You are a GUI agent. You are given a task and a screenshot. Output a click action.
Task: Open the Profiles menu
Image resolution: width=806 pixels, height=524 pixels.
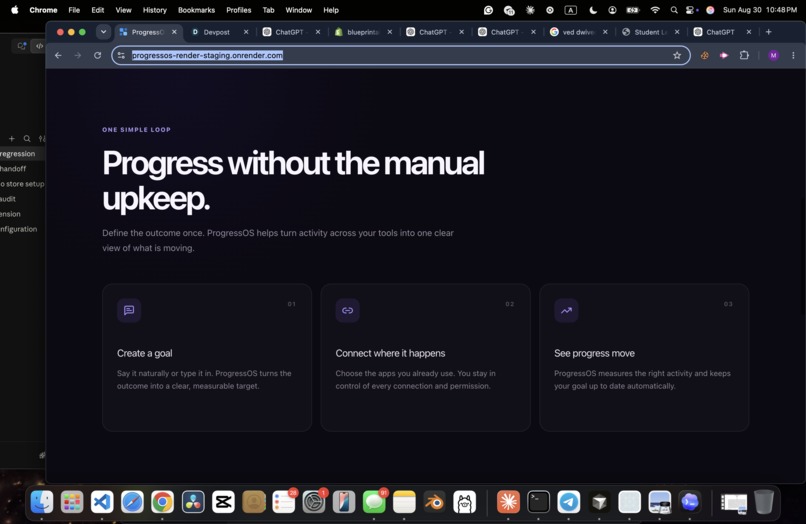coord(239,10)
